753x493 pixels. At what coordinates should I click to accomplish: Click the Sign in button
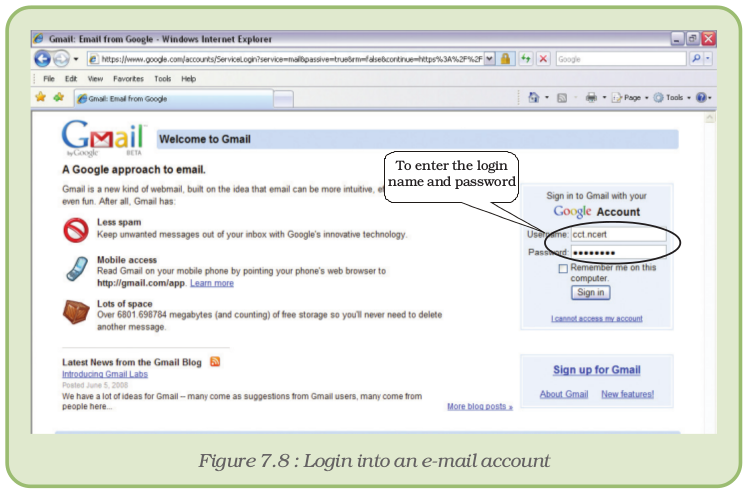(591, 292)
